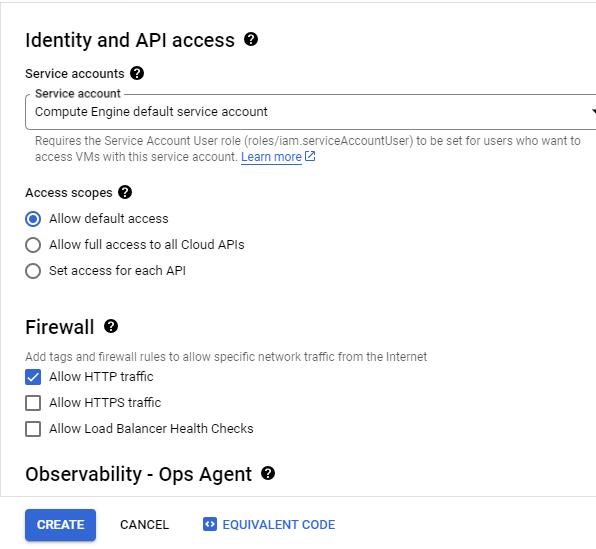596x549 pixels.
Task: Select Allow default access radio button
Action: (x=33, y=219)
